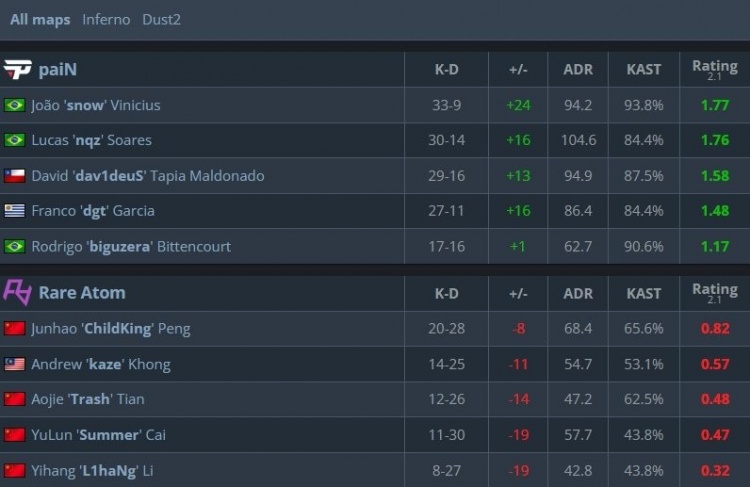Select the All maps tab
The width and height of the screenshot is (750, 487).
coord(40,20)
